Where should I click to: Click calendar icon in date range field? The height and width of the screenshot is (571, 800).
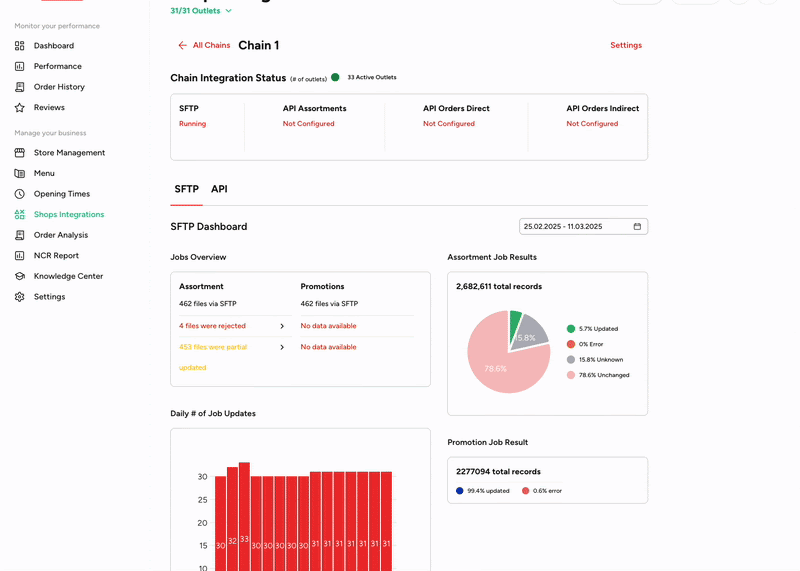pos(637,227)
